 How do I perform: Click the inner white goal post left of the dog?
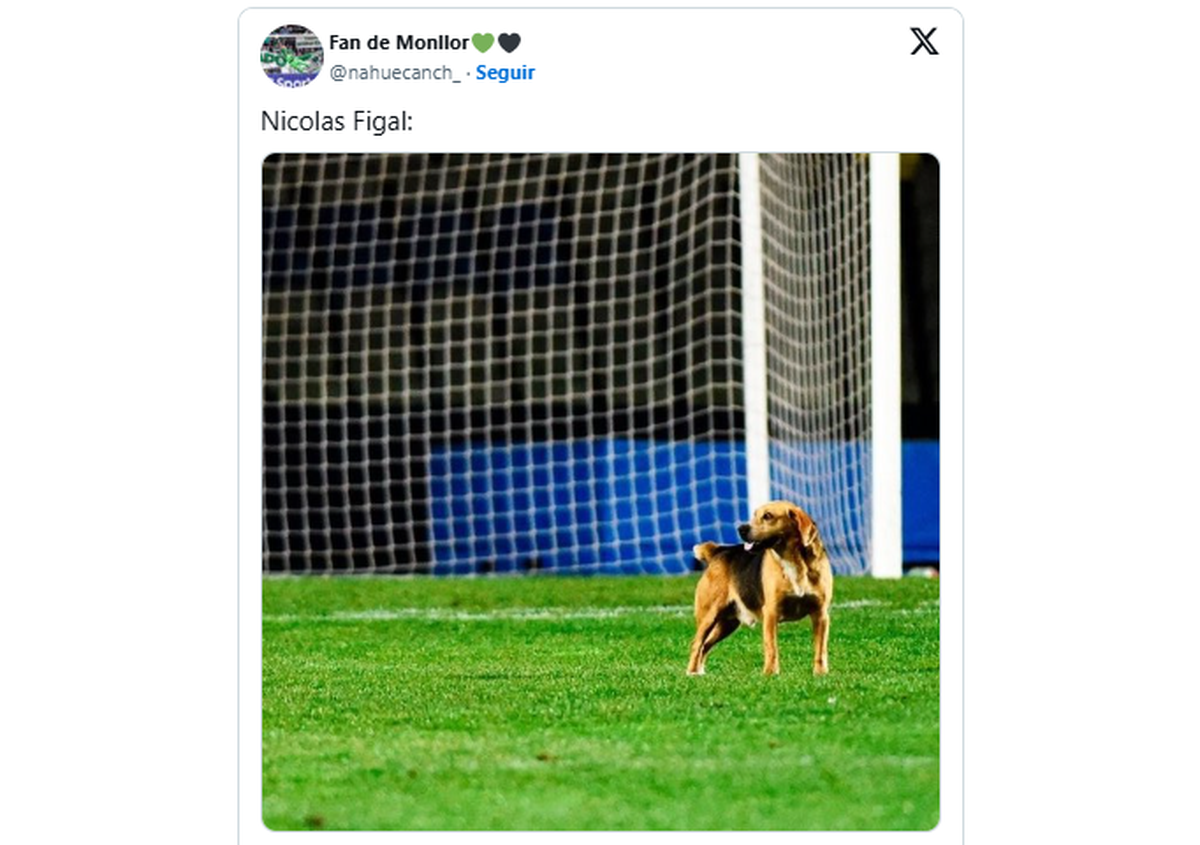point(753,330)
